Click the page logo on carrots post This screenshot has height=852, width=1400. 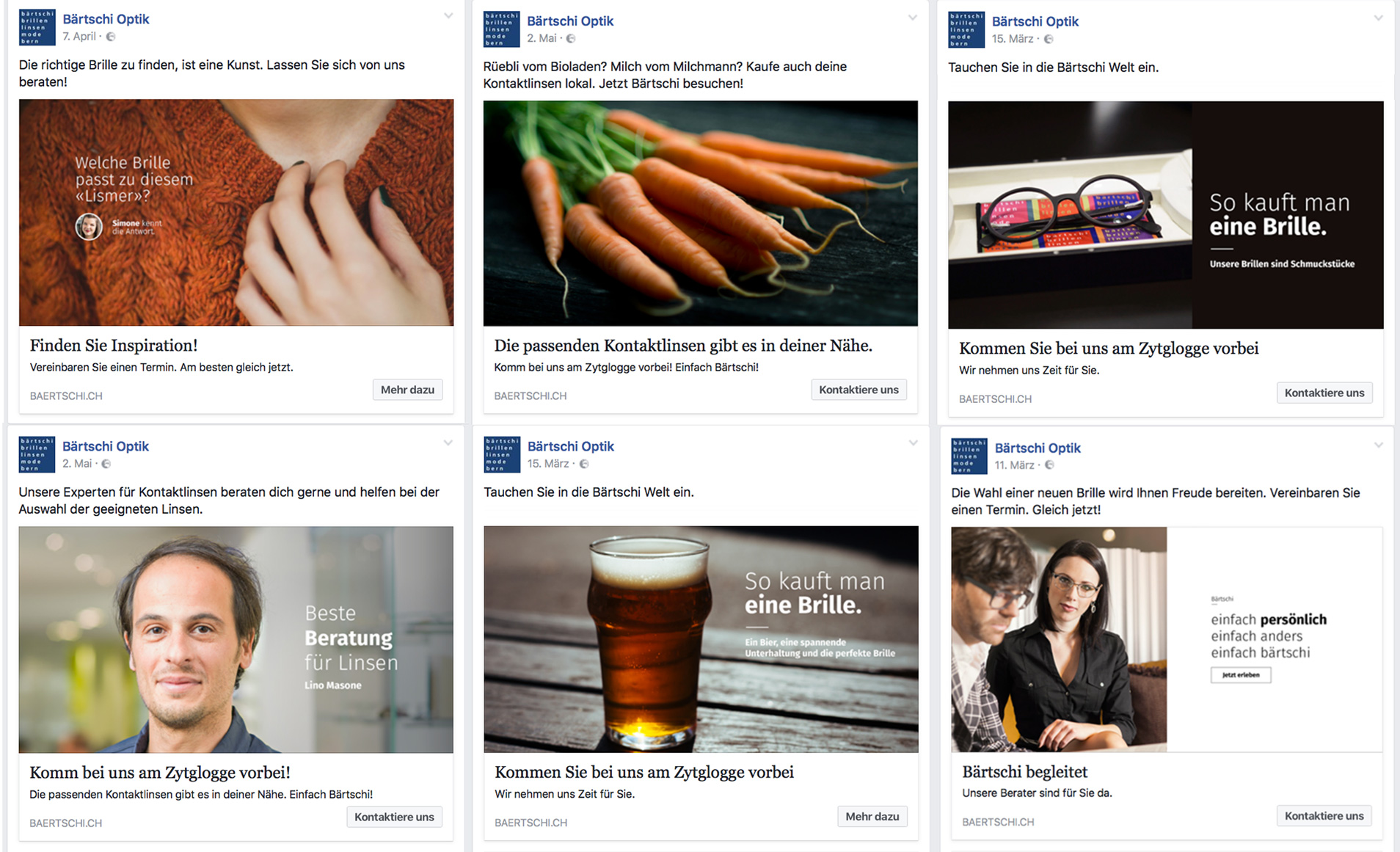501,29
